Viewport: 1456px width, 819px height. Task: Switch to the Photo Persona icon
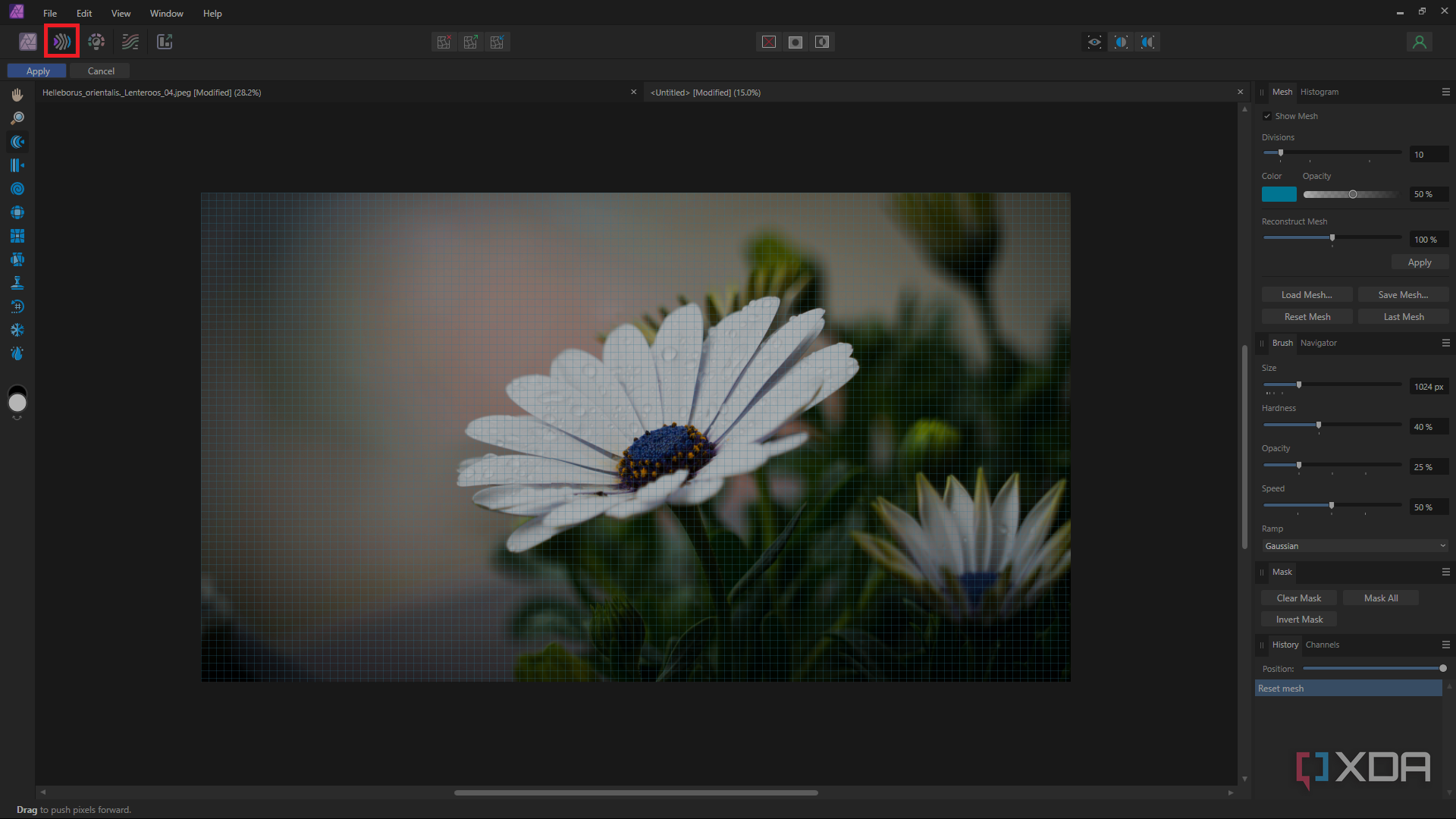click(x=28, y=42)
